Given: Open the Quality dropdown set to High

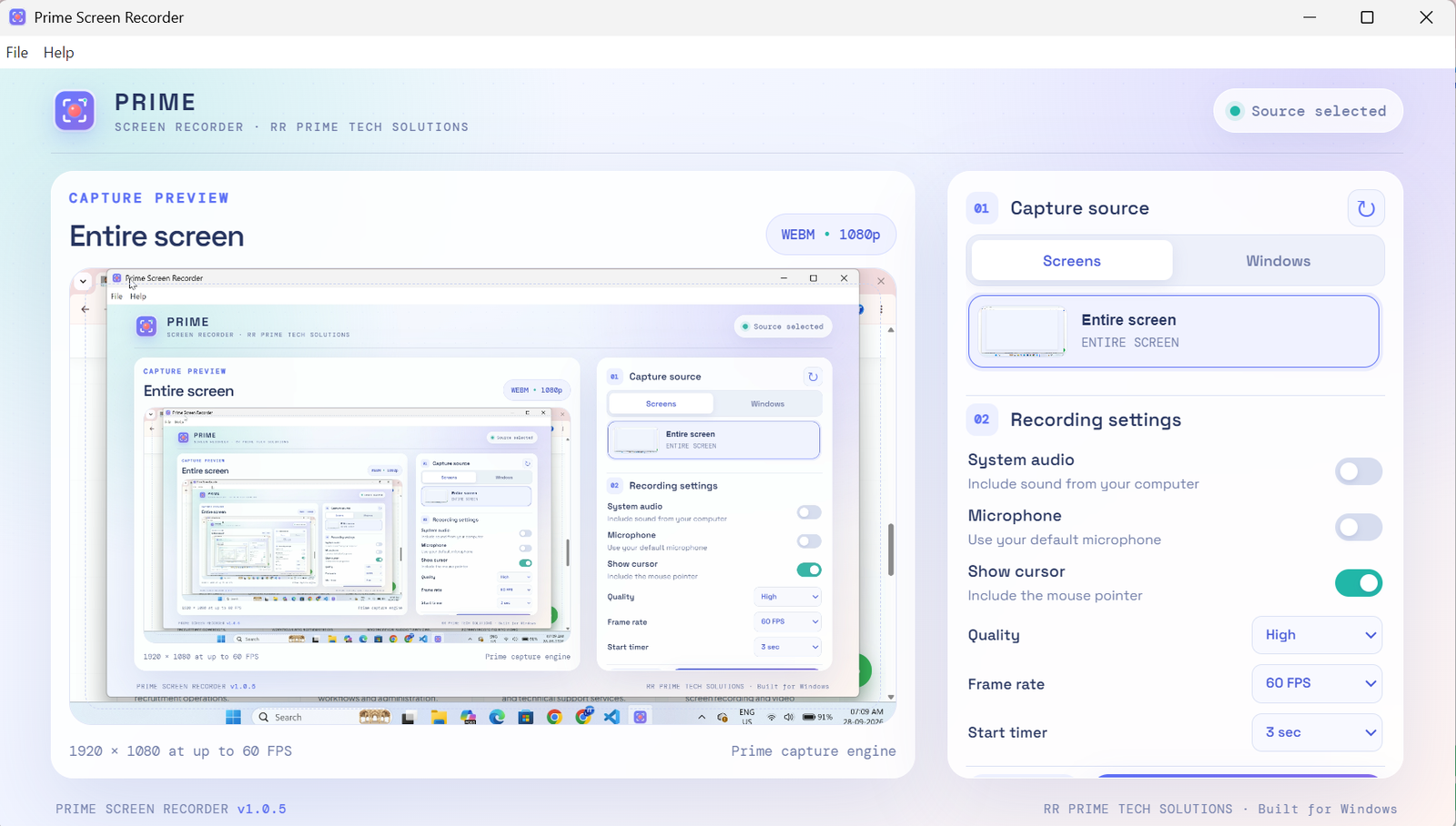Looking at the screenshot, I should coord(1317,635).
